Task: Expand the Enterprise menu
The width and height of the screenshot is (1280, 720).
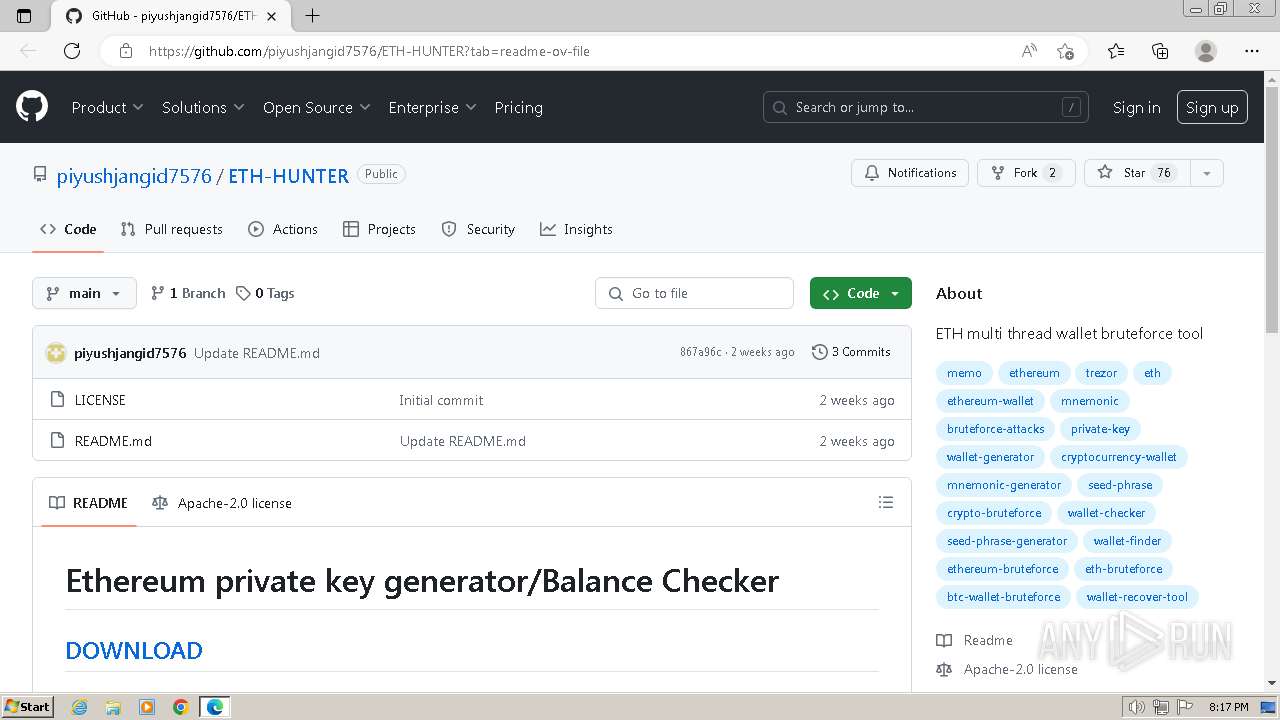Action: (x=432, y=107)
